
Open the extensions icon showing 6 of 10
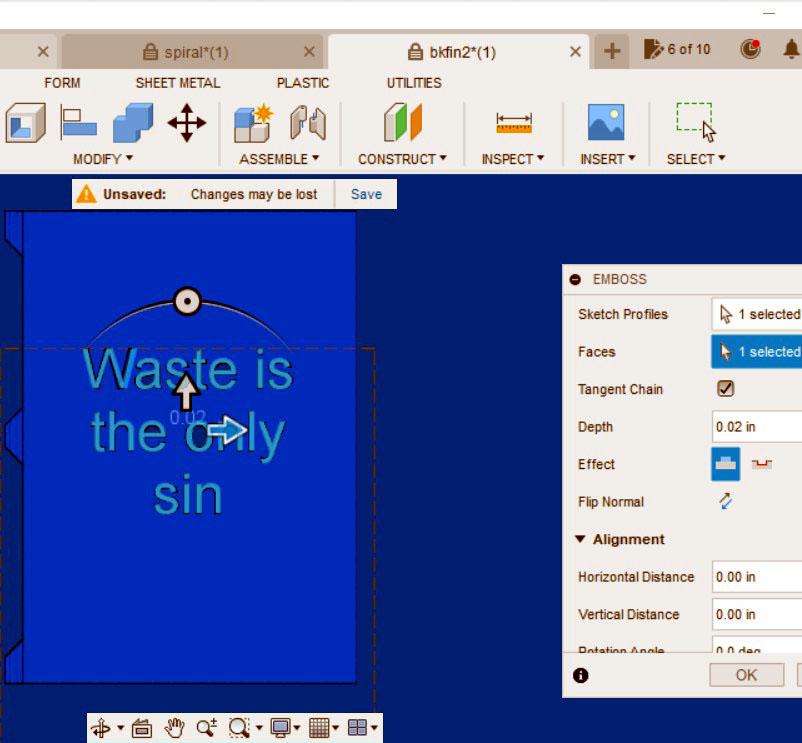pos(677,50)
